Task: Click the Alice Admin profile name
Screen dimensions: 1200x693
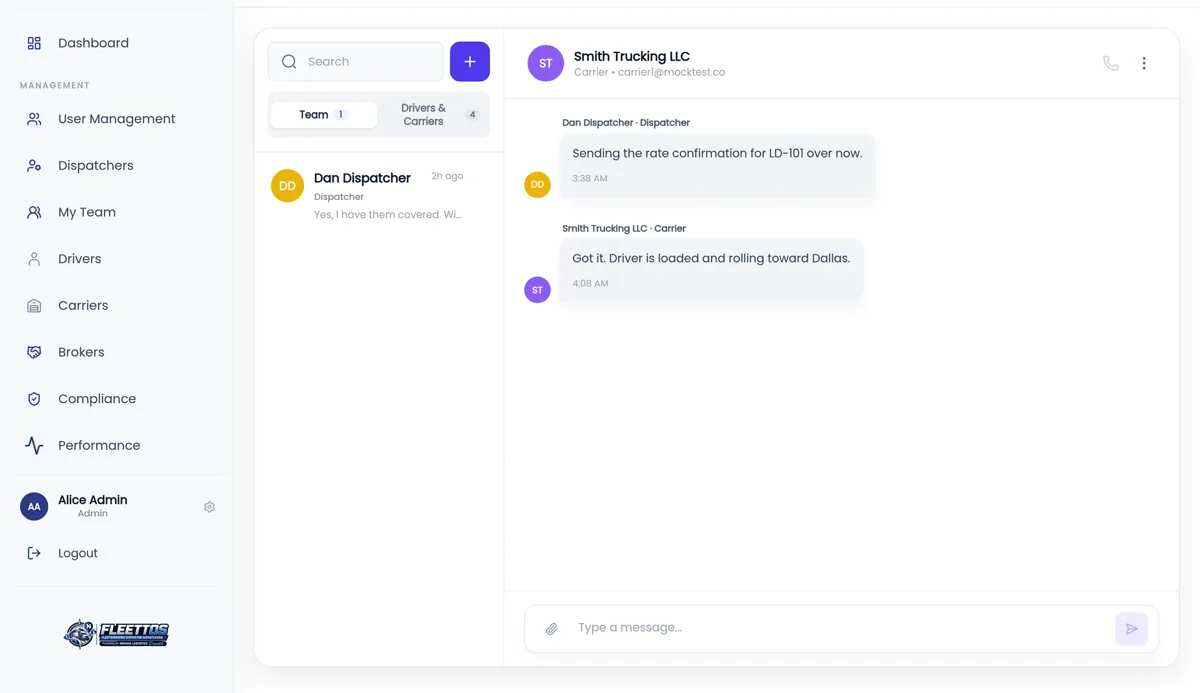Action: 93,500
